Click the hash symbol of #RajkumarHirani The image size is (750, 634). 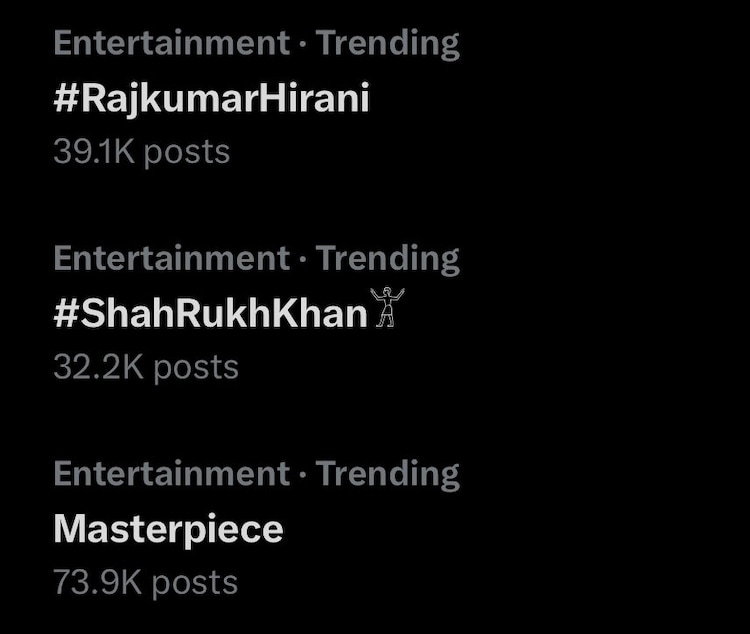click(65, 99)
